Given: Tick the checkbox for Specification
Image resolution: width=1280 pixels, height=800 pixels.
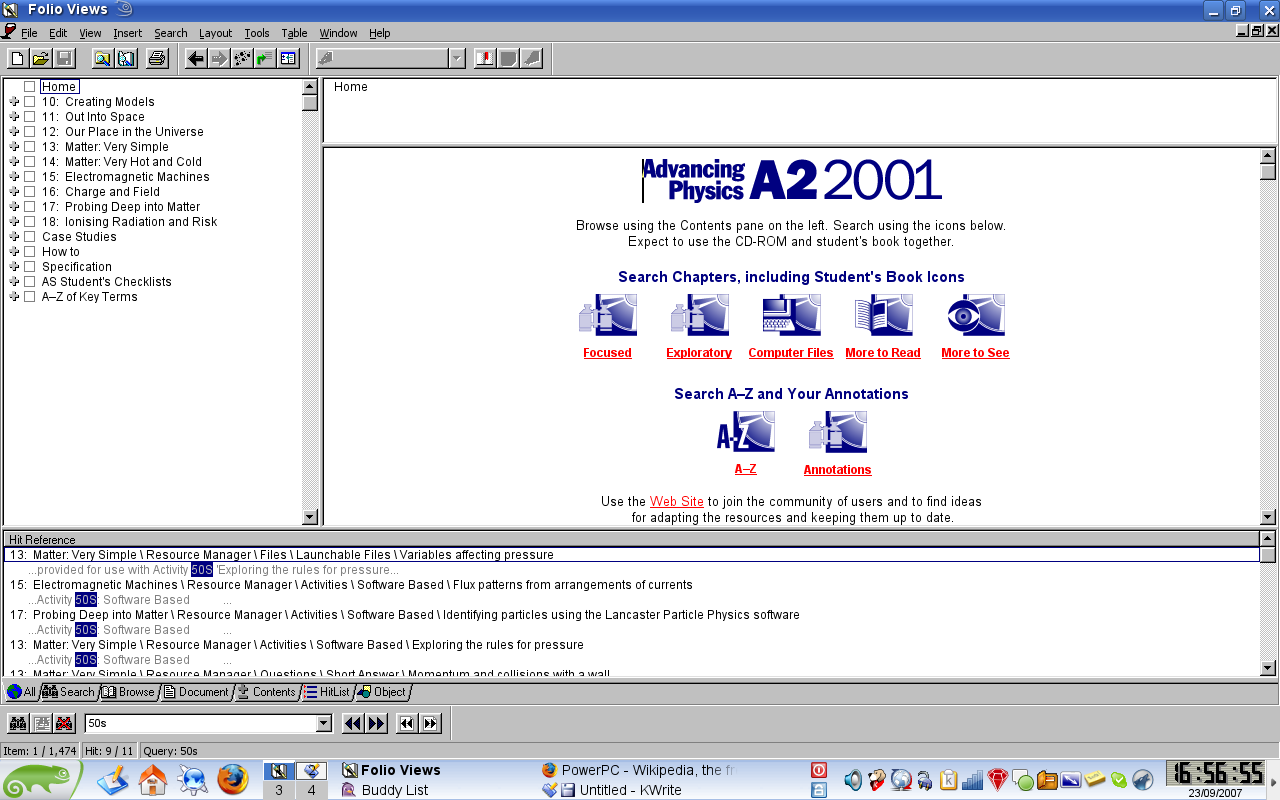Looking at the screenshot, I should click(30, 267).
